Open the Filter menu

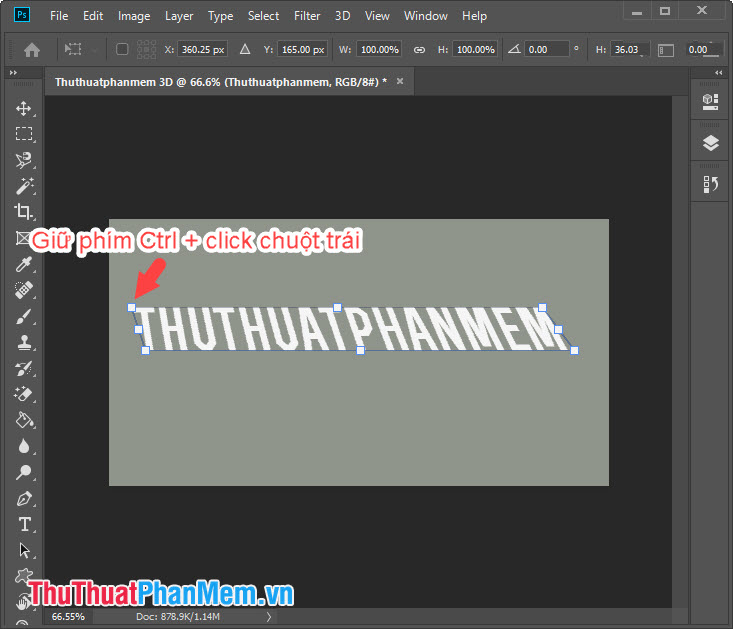[x=307, y=16]
